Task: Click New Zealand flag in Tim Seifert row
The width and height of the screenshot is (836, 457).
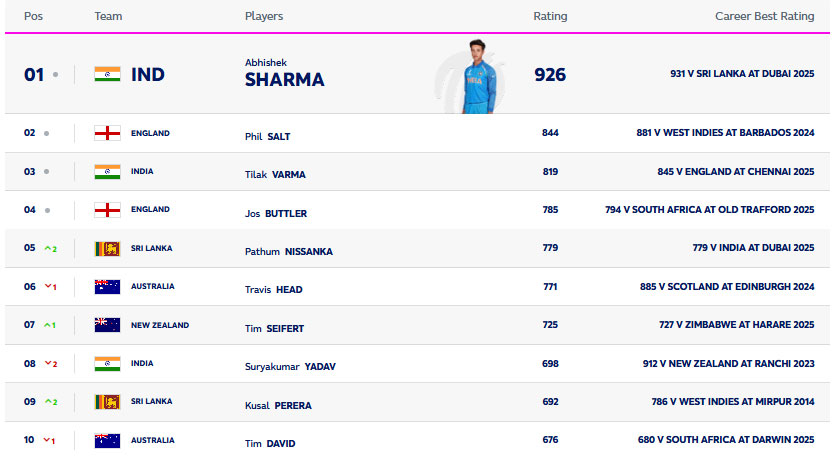Action: (x=107, y=325)
